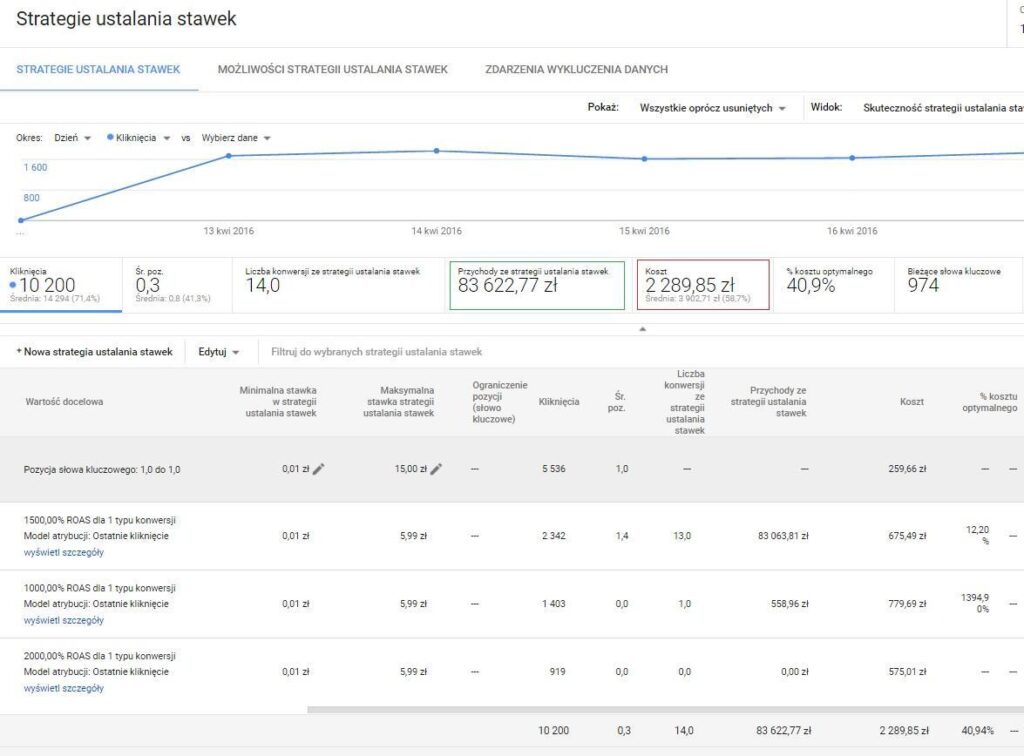This screenshot has width=1024, height=756.
Task: Switch to Możliwości strategii ustalania stawek tab
Action: [333, 69]
